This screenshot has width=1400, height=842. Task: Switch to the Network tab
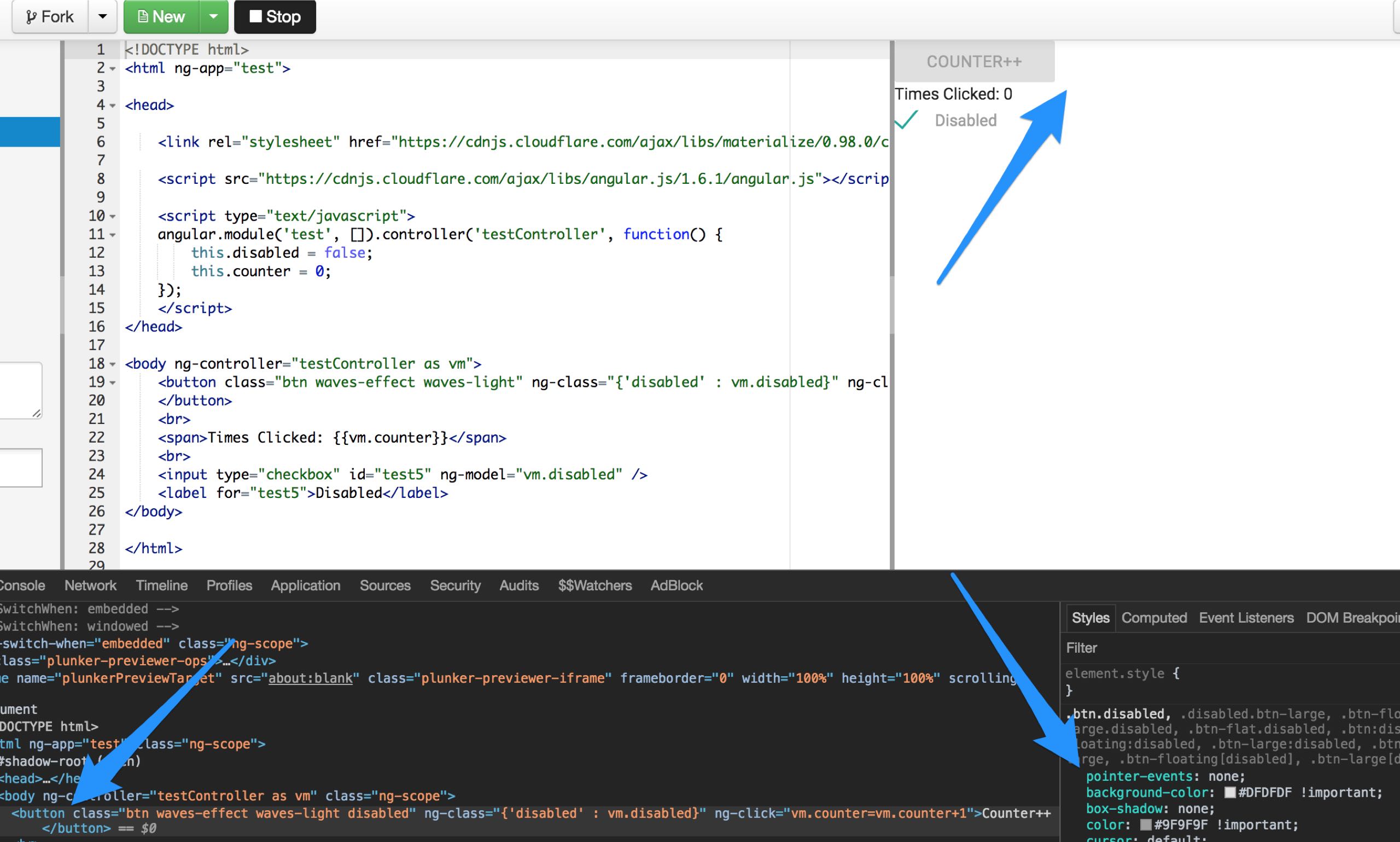click(90, 585)
